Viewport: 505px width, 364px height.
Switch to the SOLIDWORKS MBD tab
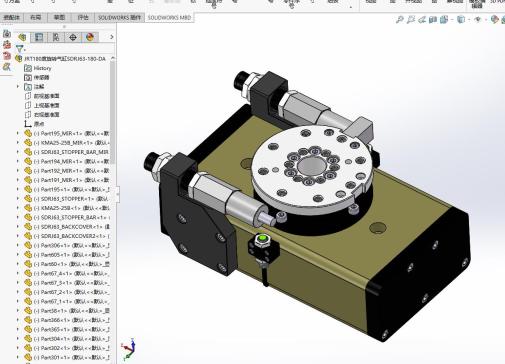click(169, 17)
